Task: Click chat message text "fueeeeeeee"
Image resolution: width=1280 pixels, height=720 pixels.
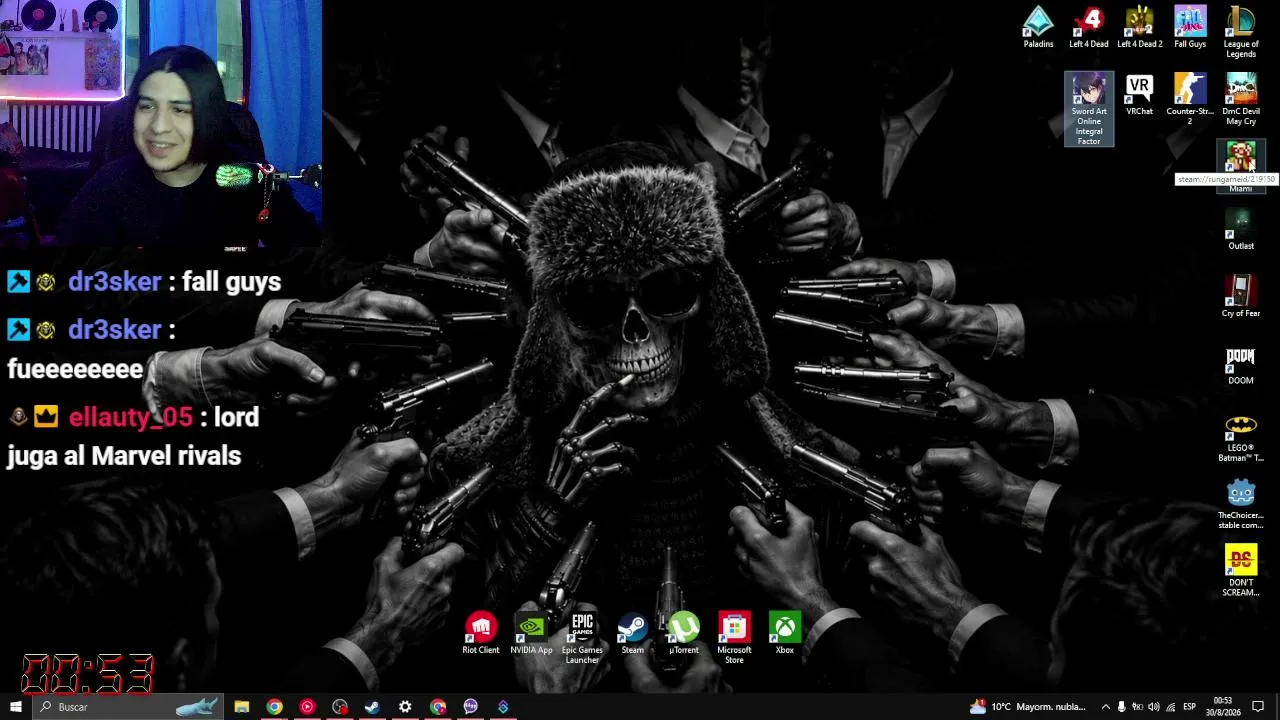Action: tap(75, 369)
